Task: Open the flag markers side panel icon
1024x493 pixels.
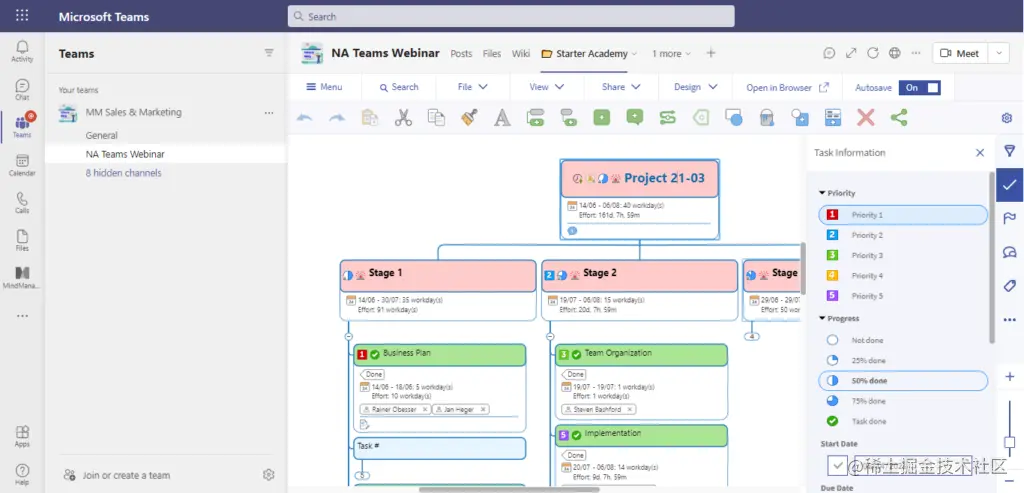Action: [x=1010, y=219]
